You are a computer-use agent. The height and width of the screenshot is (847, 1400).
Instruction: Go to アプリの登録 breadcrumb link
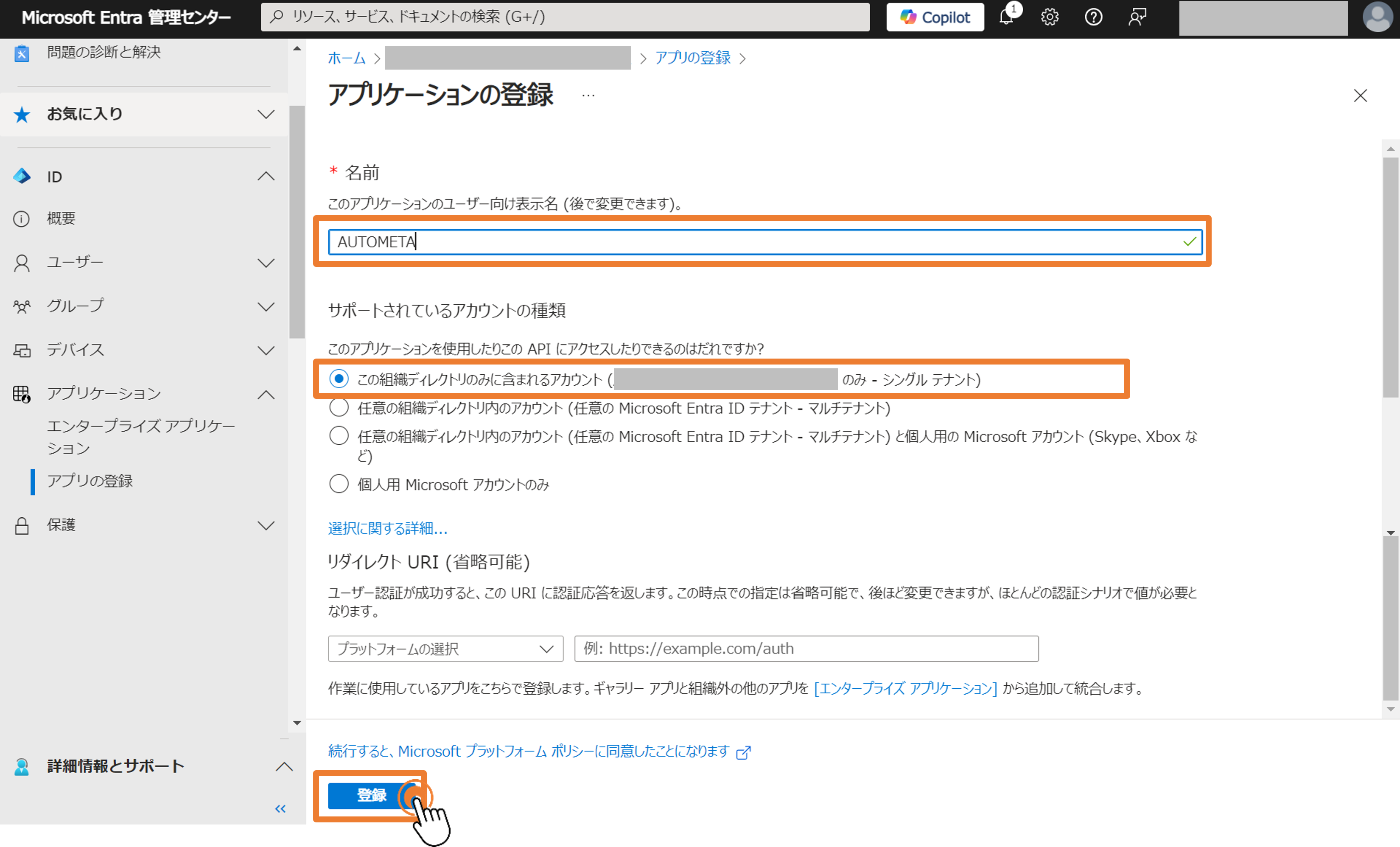(x=693, y=58)
